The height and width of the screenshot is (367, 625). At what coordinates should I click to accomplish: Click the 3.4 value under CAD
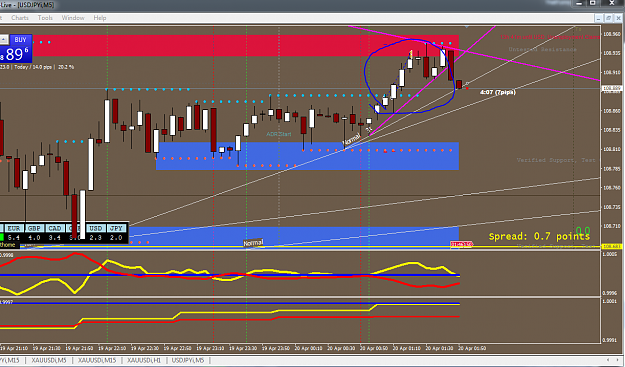54,237
